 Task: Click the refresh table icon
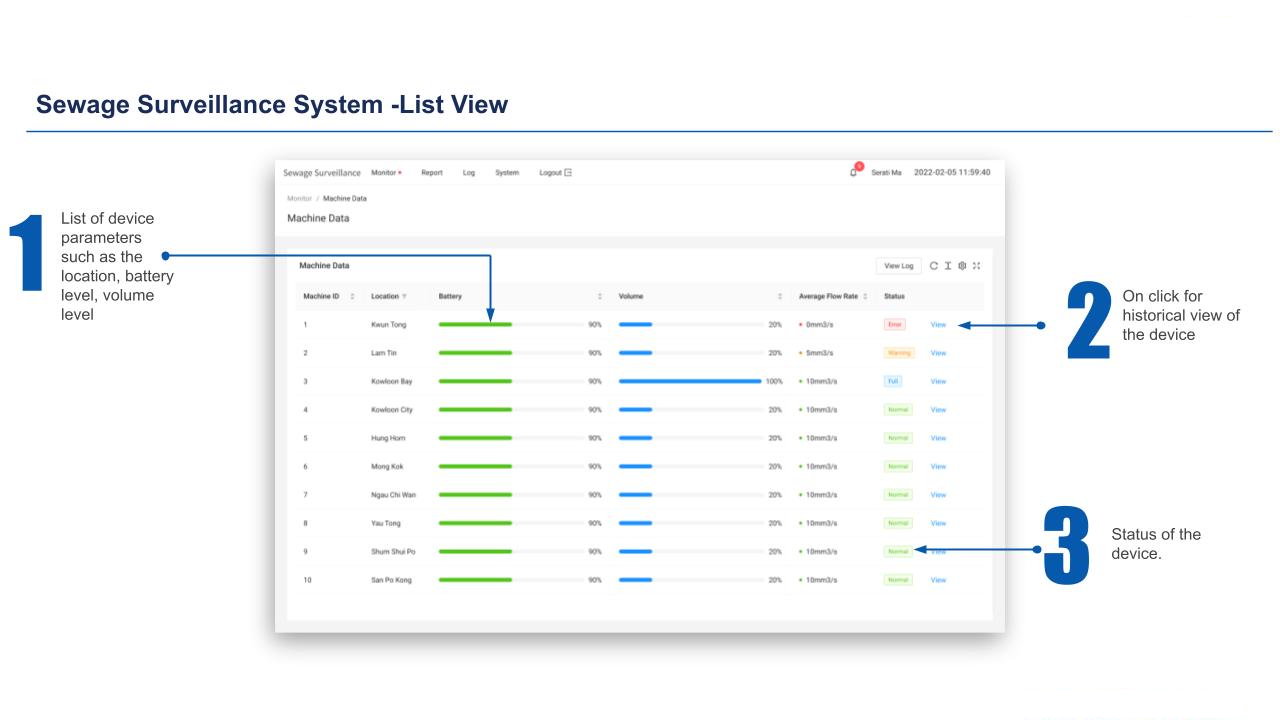(934, 266)
